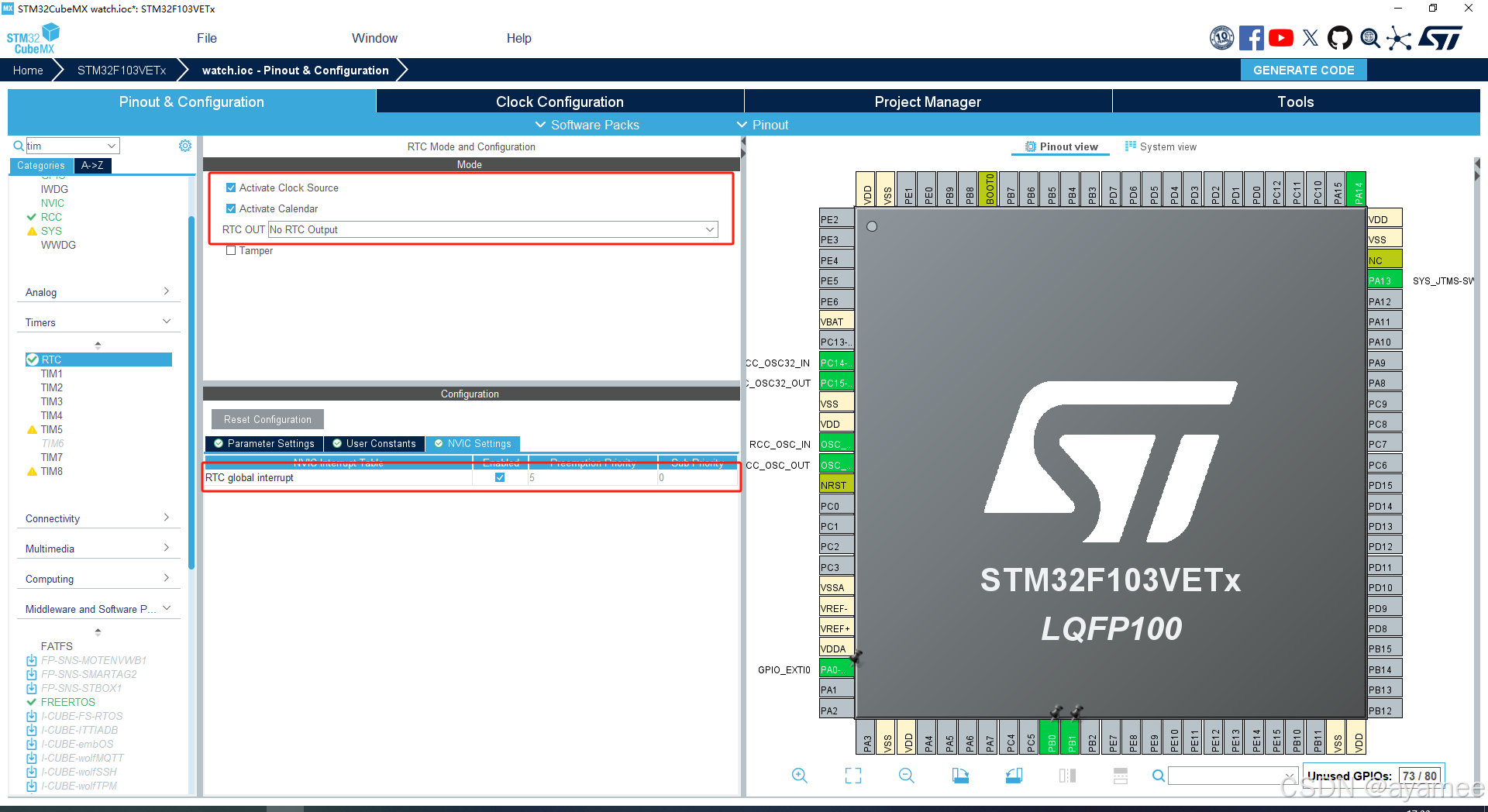Screen dimensions: 1488x812
Task: Click download icon next to I-CUBE-FS-RTOS
Action: (32, 716)
